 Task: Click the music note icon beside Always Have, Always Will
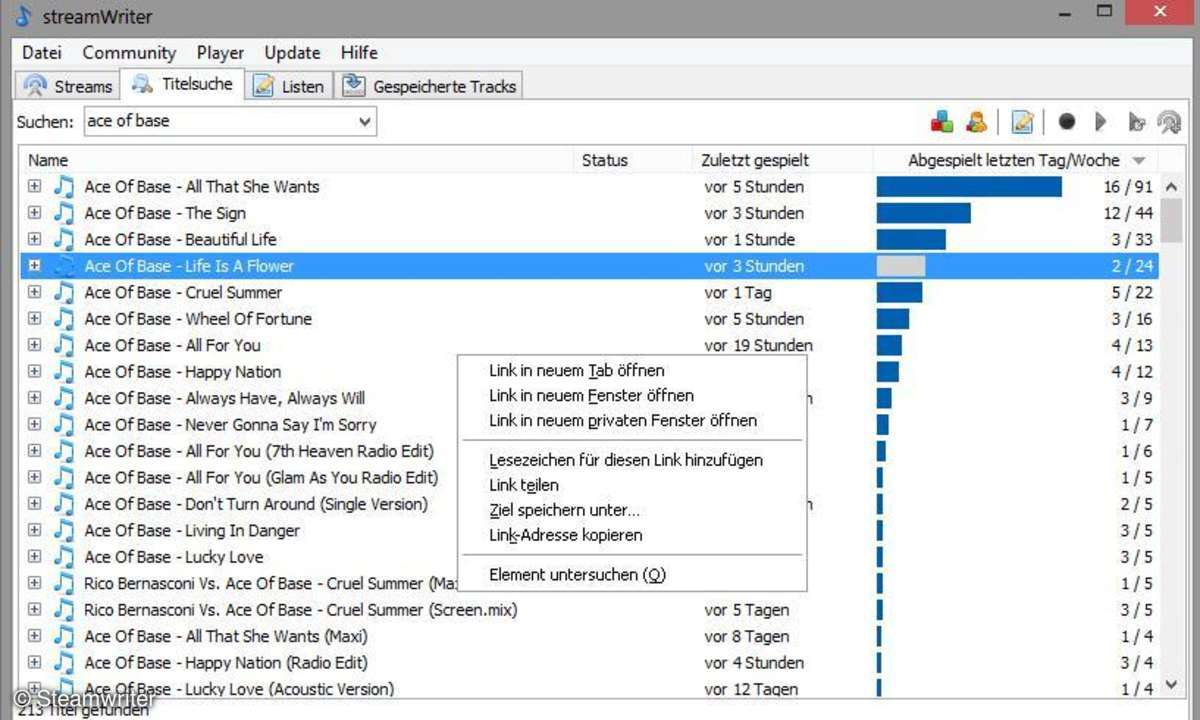(x=64, y=398)
